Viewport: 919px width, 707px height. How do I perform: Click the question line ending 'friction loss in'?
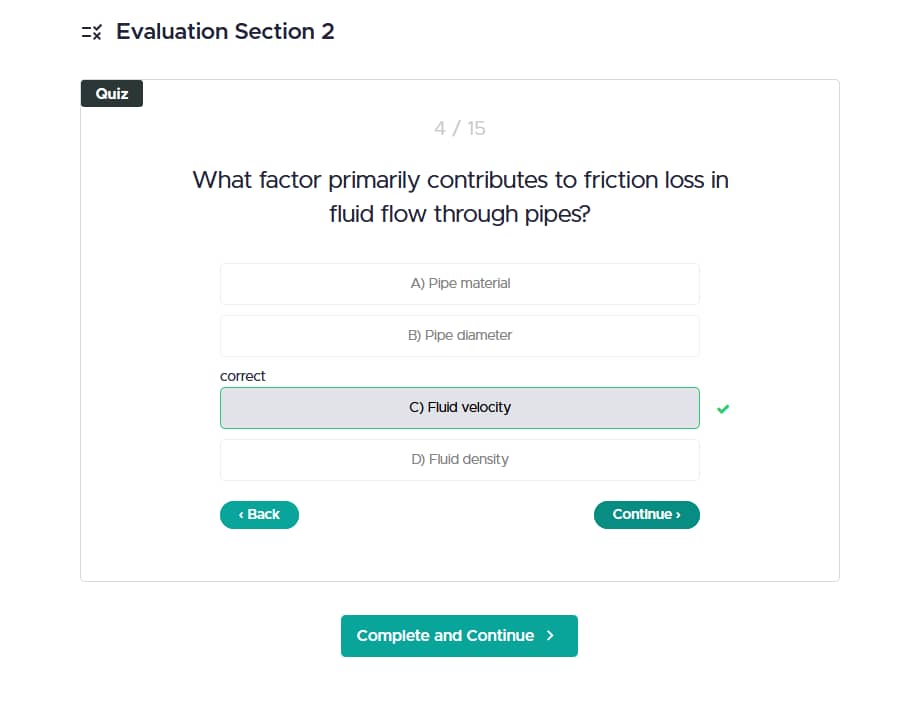tap(460, 180)
